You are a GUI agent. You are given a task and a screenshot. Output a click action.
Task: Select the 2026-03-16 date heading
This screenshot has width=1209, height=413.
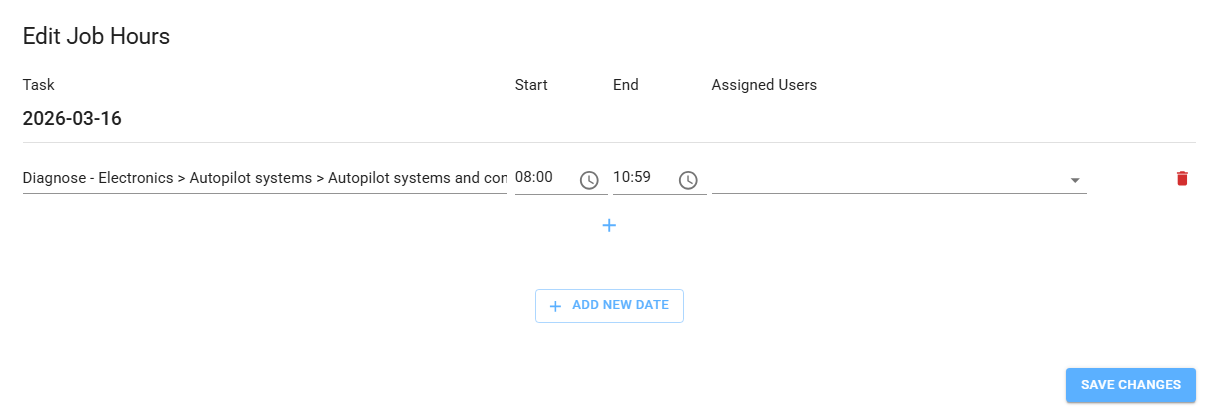coord(72,119)
